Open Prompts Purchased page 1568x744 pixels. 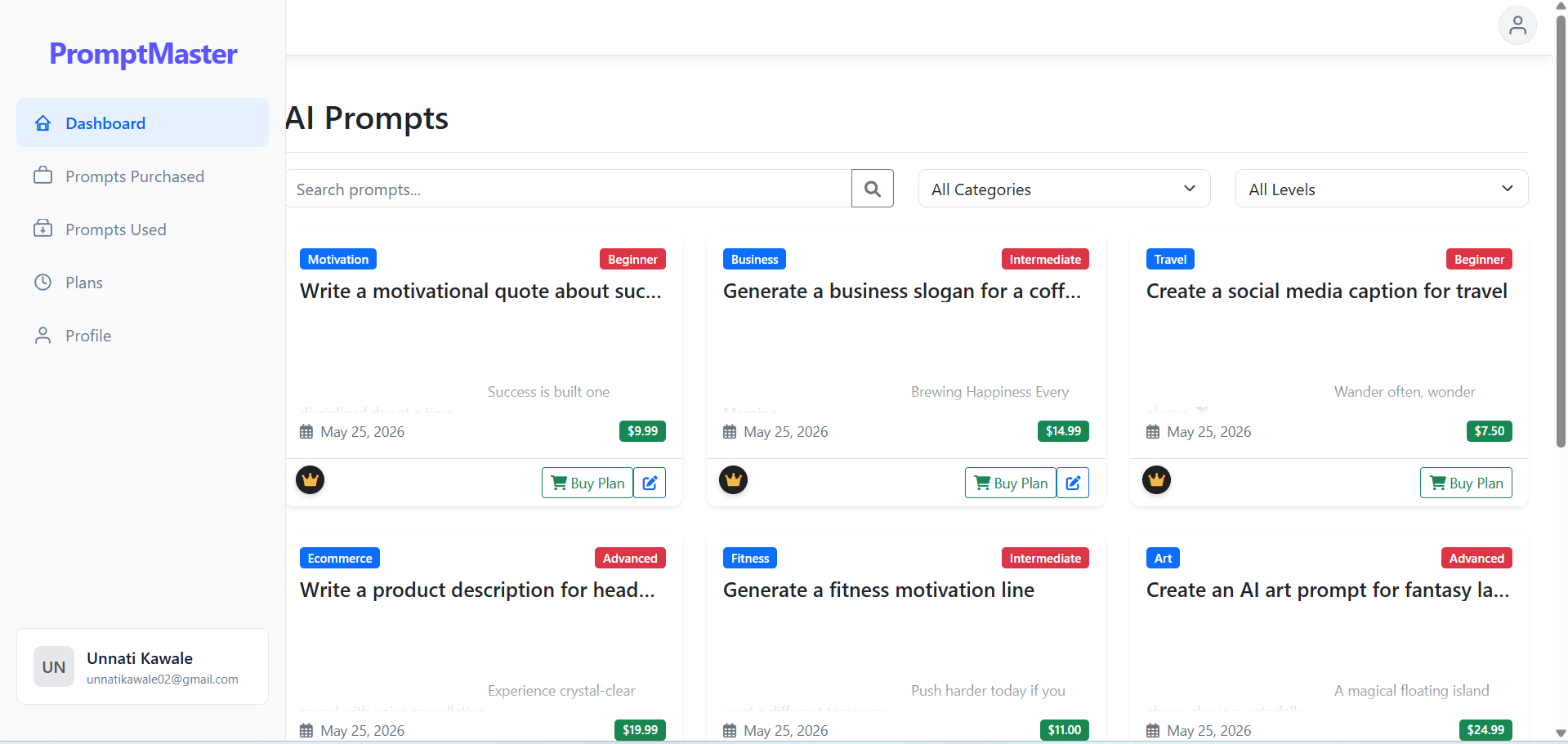tap(142, 176)
